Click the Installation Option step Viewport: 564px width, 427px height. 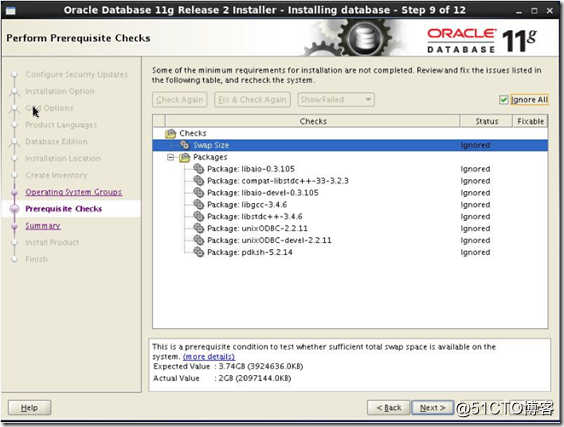[60, 91]
